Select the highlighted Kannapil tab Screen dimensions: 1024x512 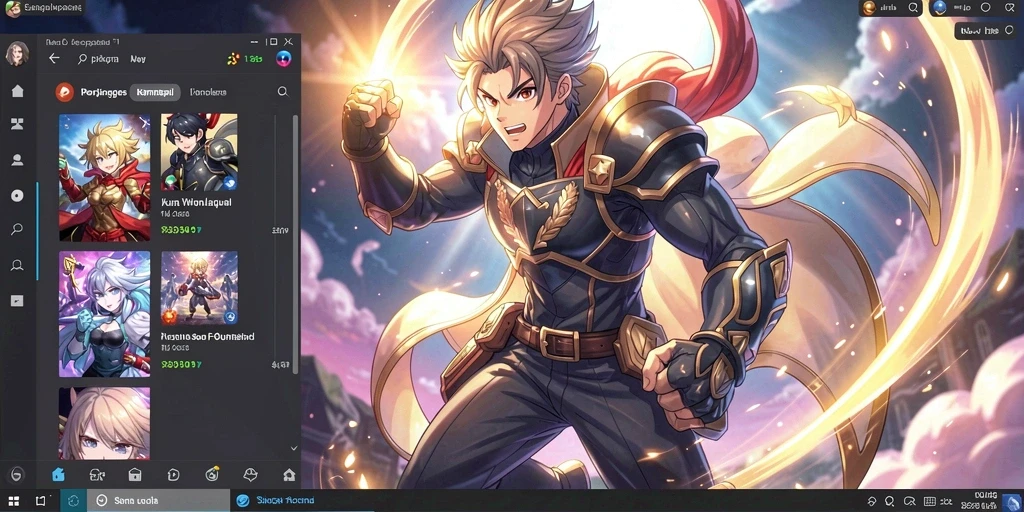(155, 93)
